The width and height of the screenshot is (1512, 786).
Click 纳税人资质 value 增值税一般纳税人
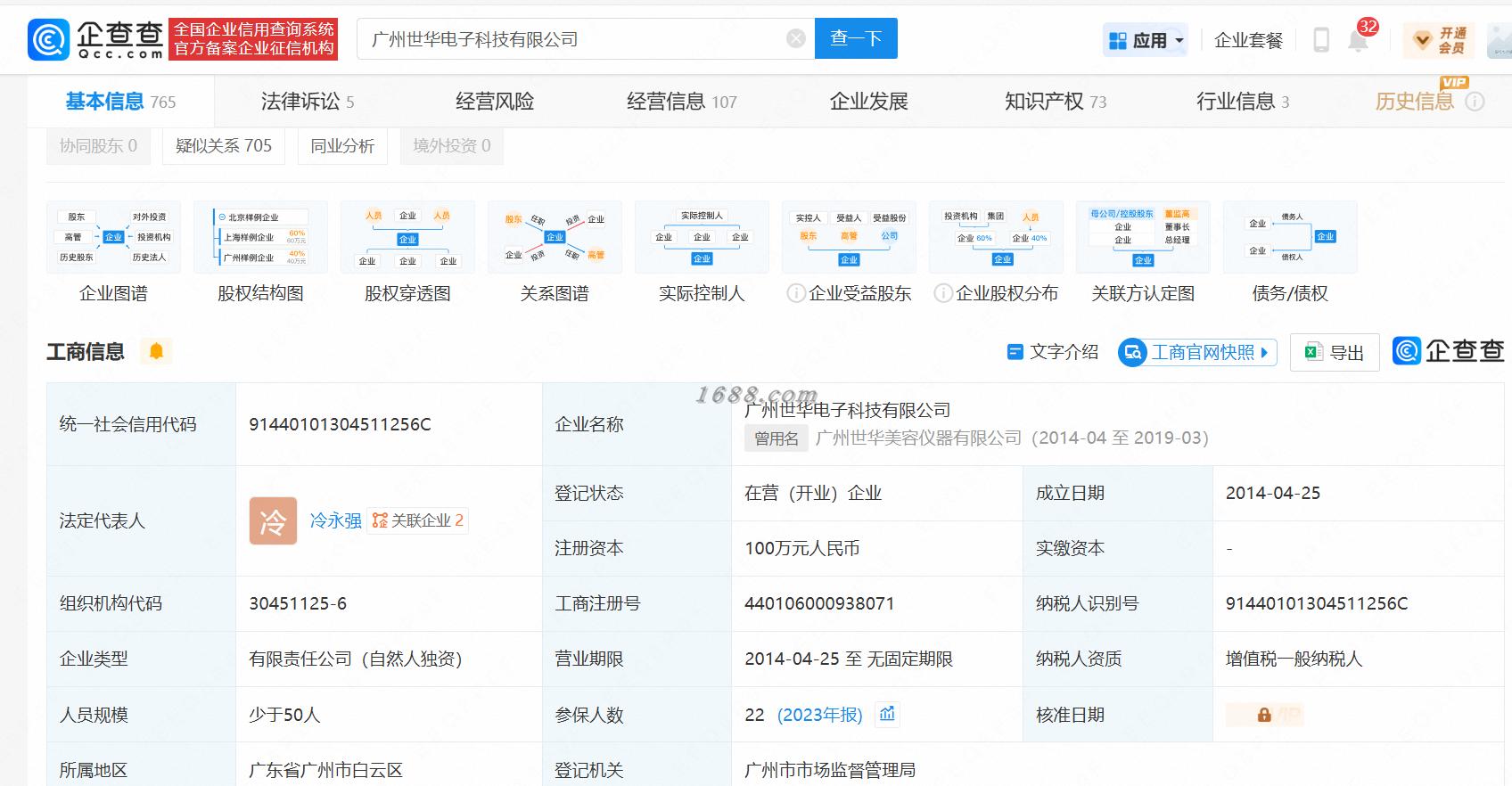click(1294, 659)
